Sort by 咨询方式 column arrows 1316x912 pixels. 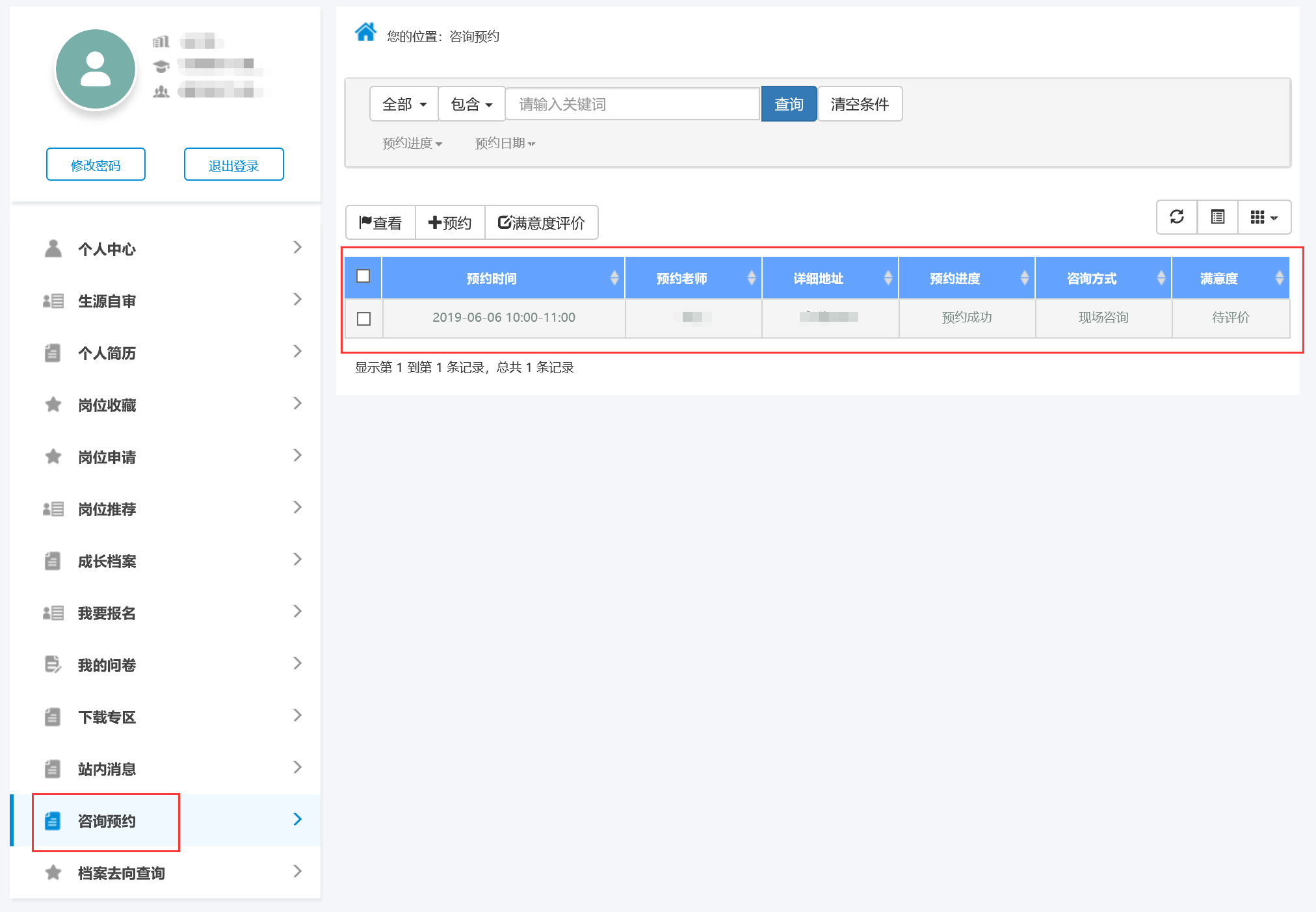pos(1161,278)
